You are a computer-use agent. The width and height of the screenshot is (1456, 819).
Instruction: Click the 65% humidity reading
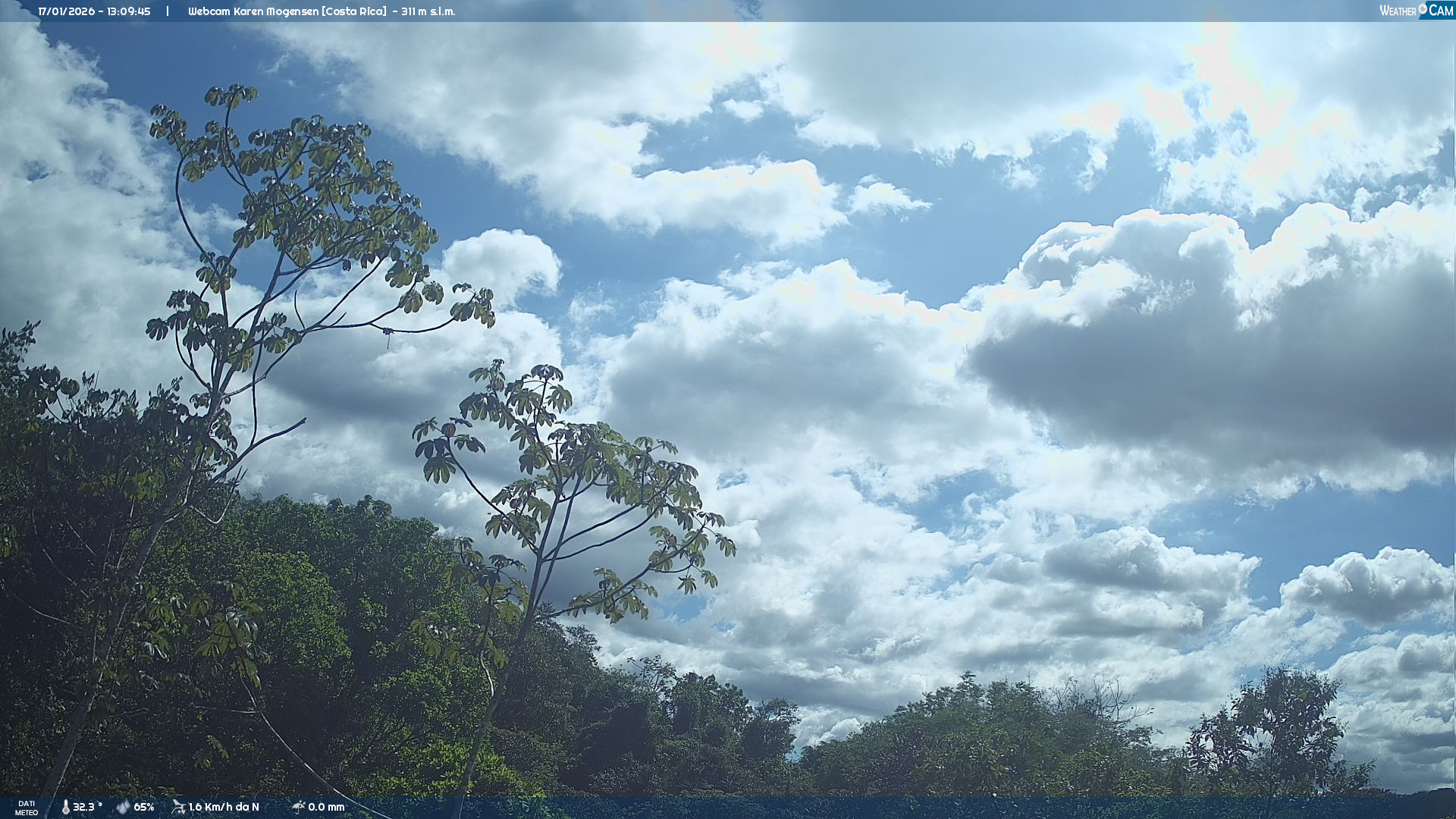click(144, 808)
